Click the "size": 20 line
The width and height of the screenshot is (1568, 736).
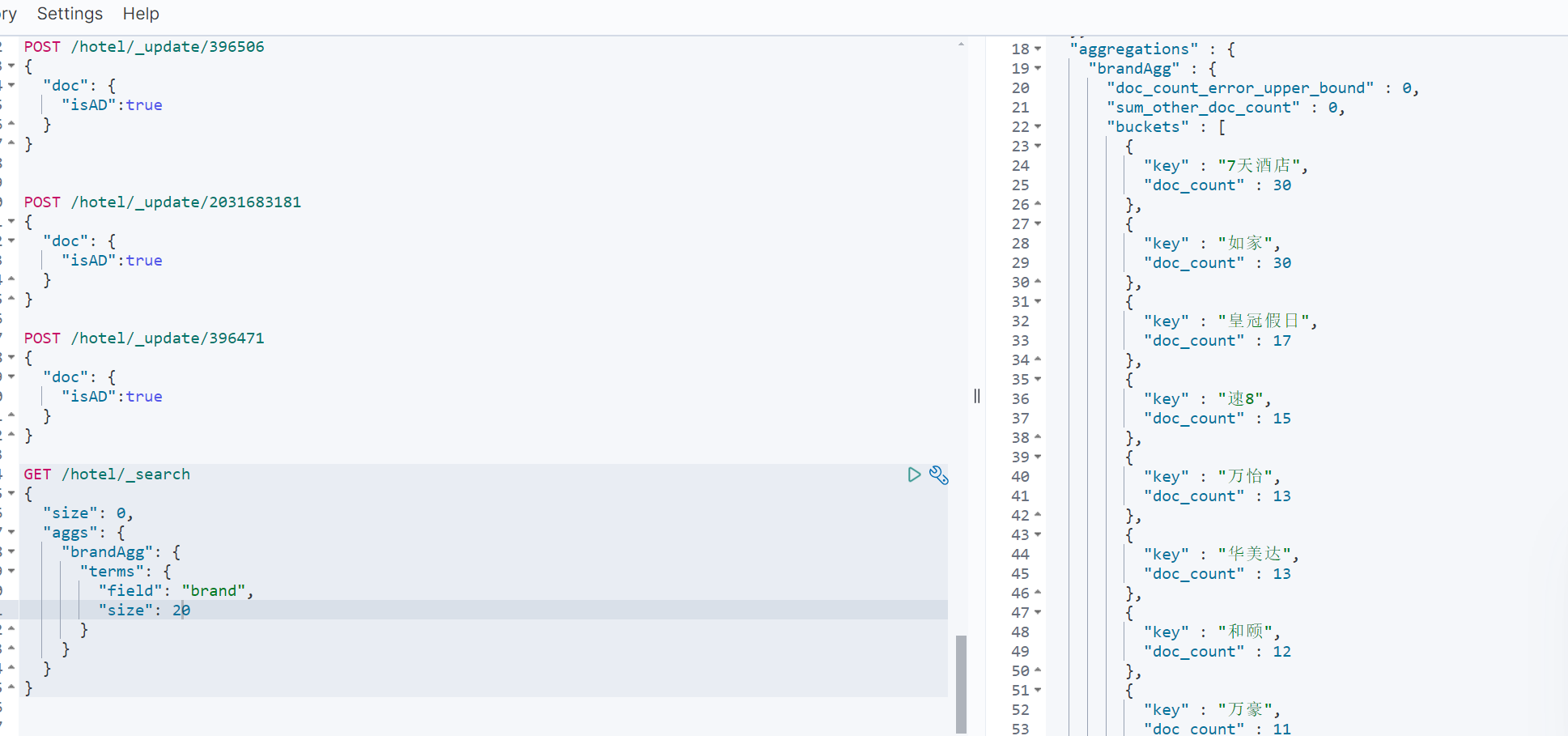[x=145, y=610]
